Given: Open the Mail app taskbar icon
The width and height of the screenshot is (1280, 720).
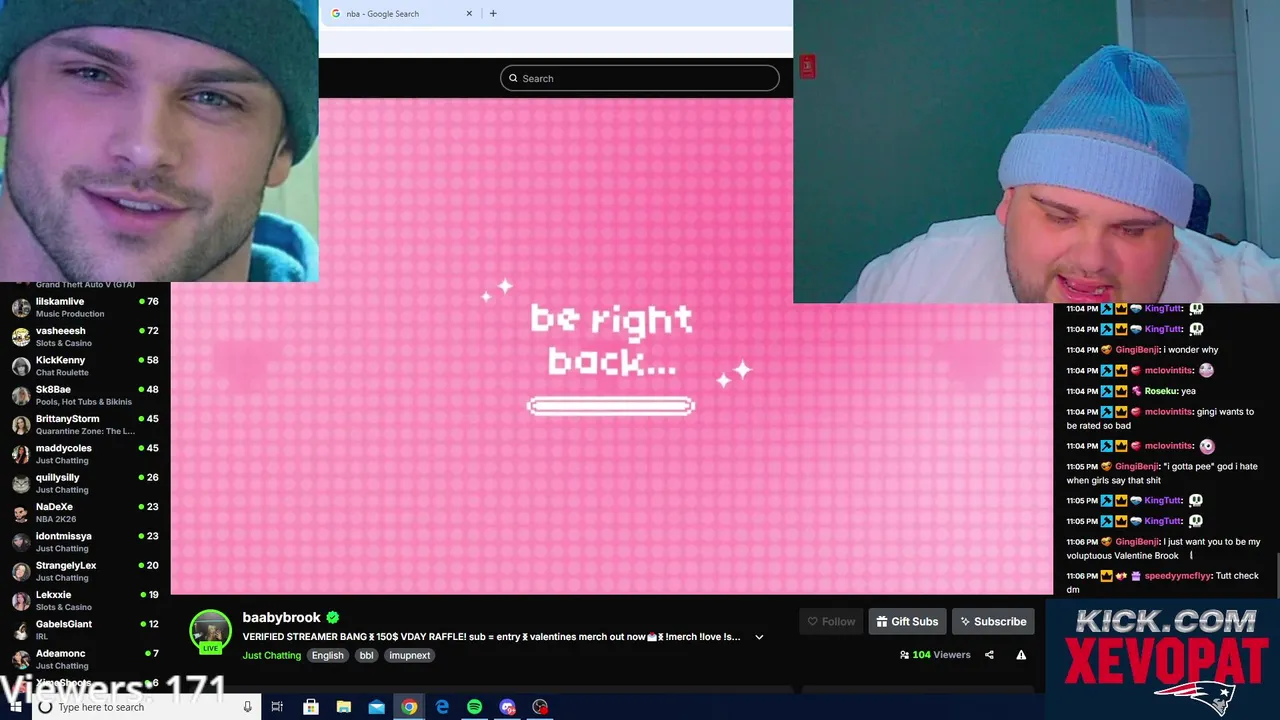Looking at the screenshot, I should click(x=376, y=707).
